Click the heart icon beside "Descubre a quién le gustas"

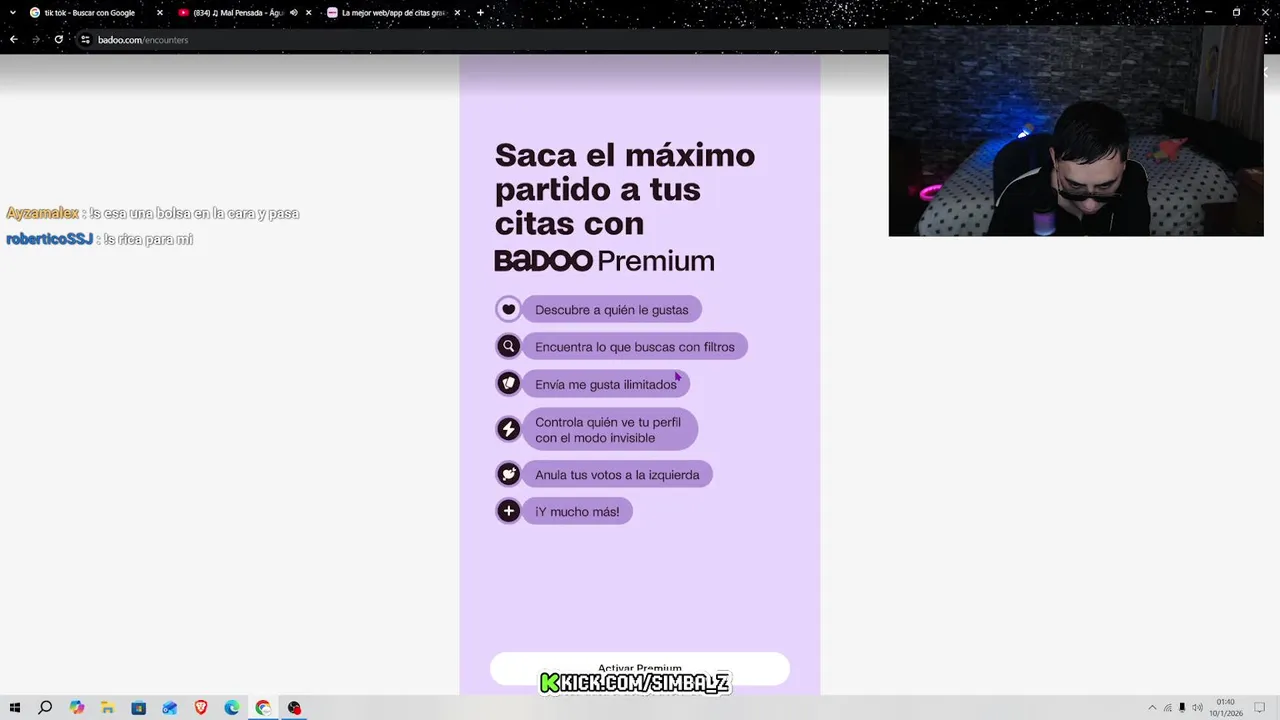pos(508,310)
